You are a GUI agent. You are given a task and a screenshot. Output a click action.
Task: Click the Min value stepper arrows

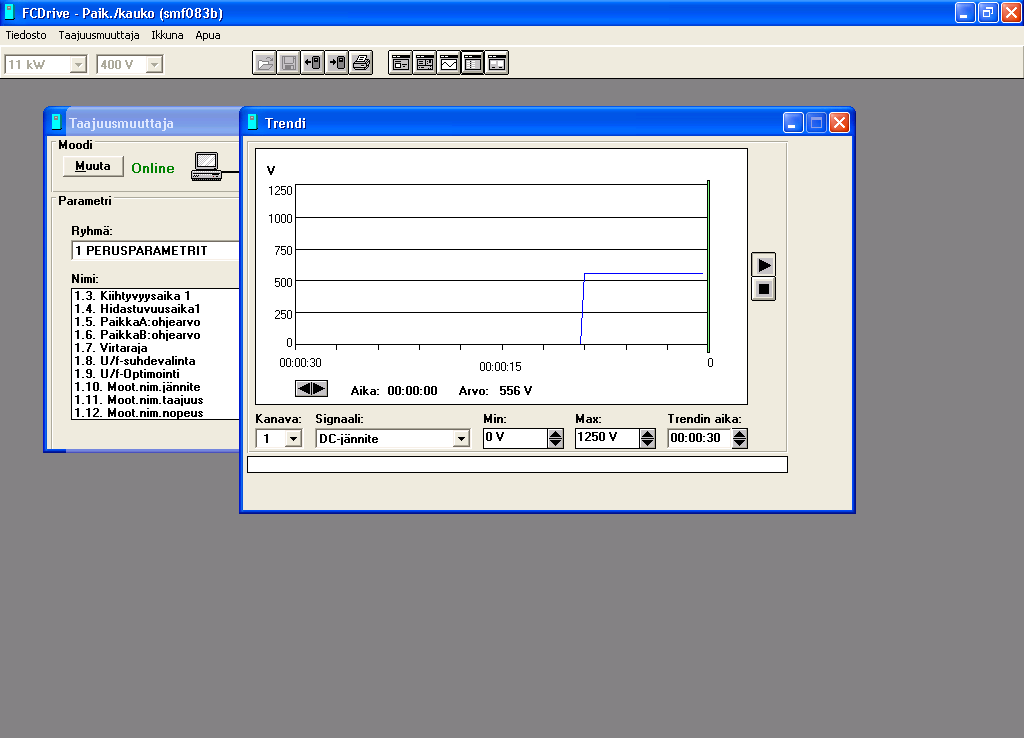coord(555,438)
